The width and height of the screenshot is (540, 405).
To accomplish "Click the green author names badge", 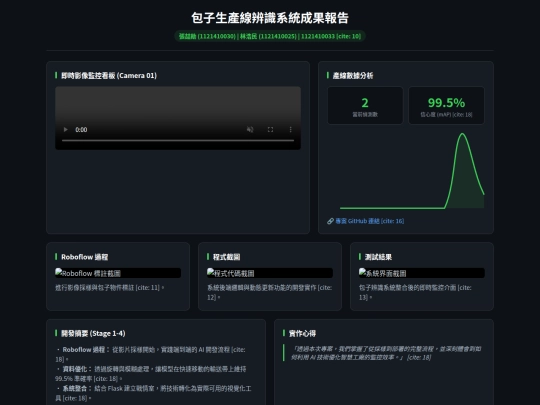I will tap(270, 36).
